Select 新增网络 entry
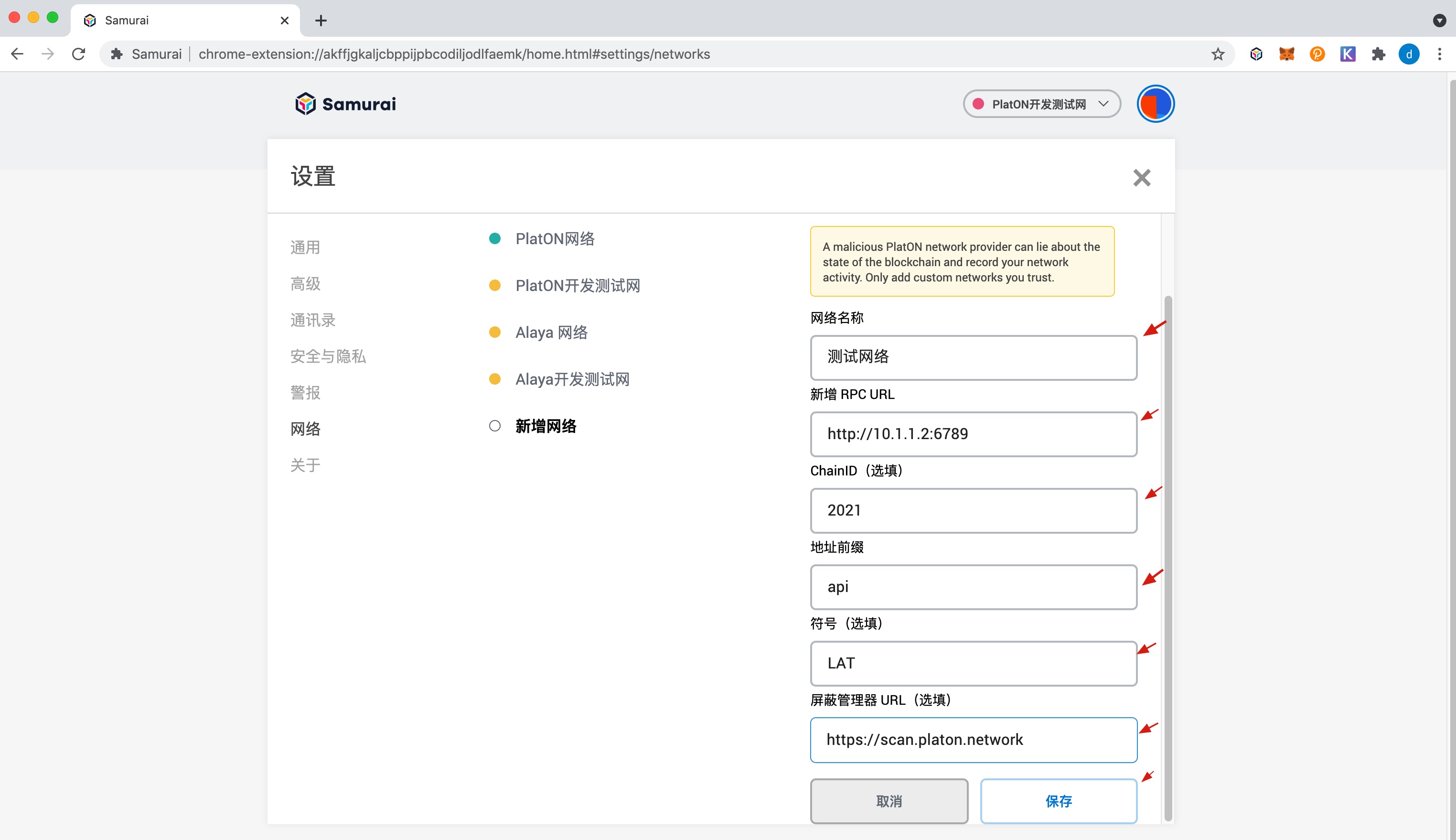The height and width of the screenshot is (840, 1456). coord(532,426)
